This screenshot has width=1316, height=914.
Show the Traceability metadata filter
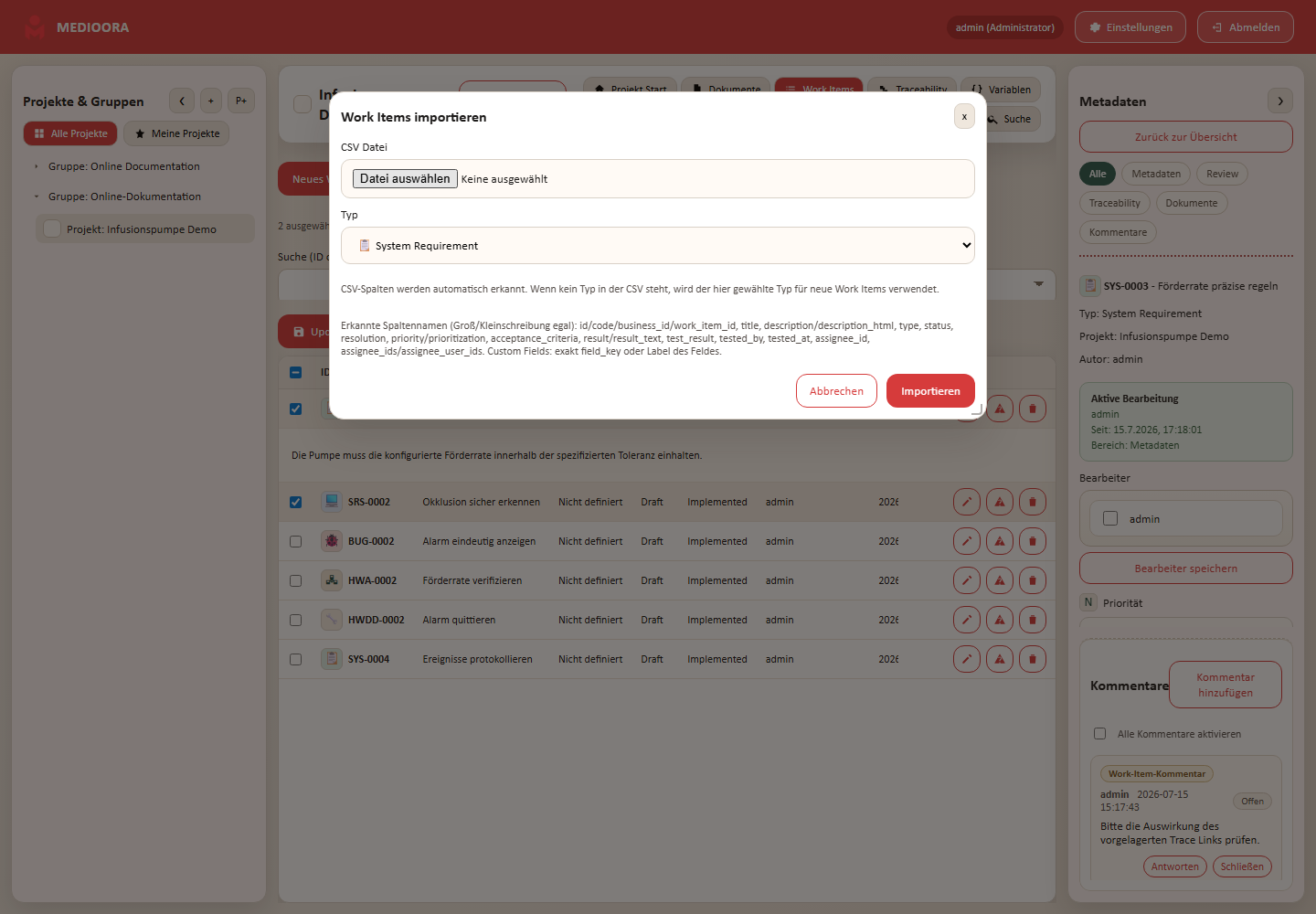tap(1114, 203)
